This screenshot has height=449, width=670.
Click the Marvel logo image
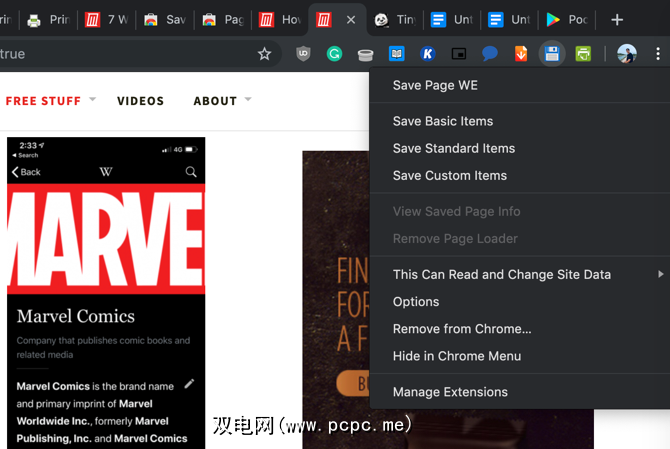[x=106, y=239]
